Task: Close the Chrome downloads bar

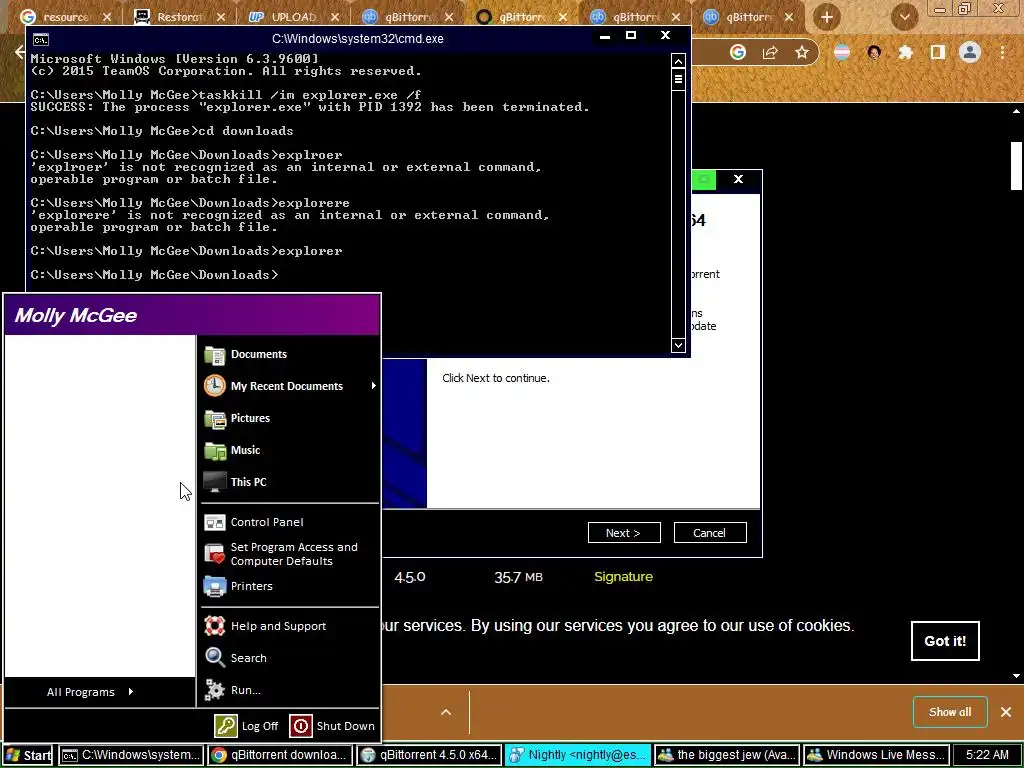Action: (x=1006, y=712)
